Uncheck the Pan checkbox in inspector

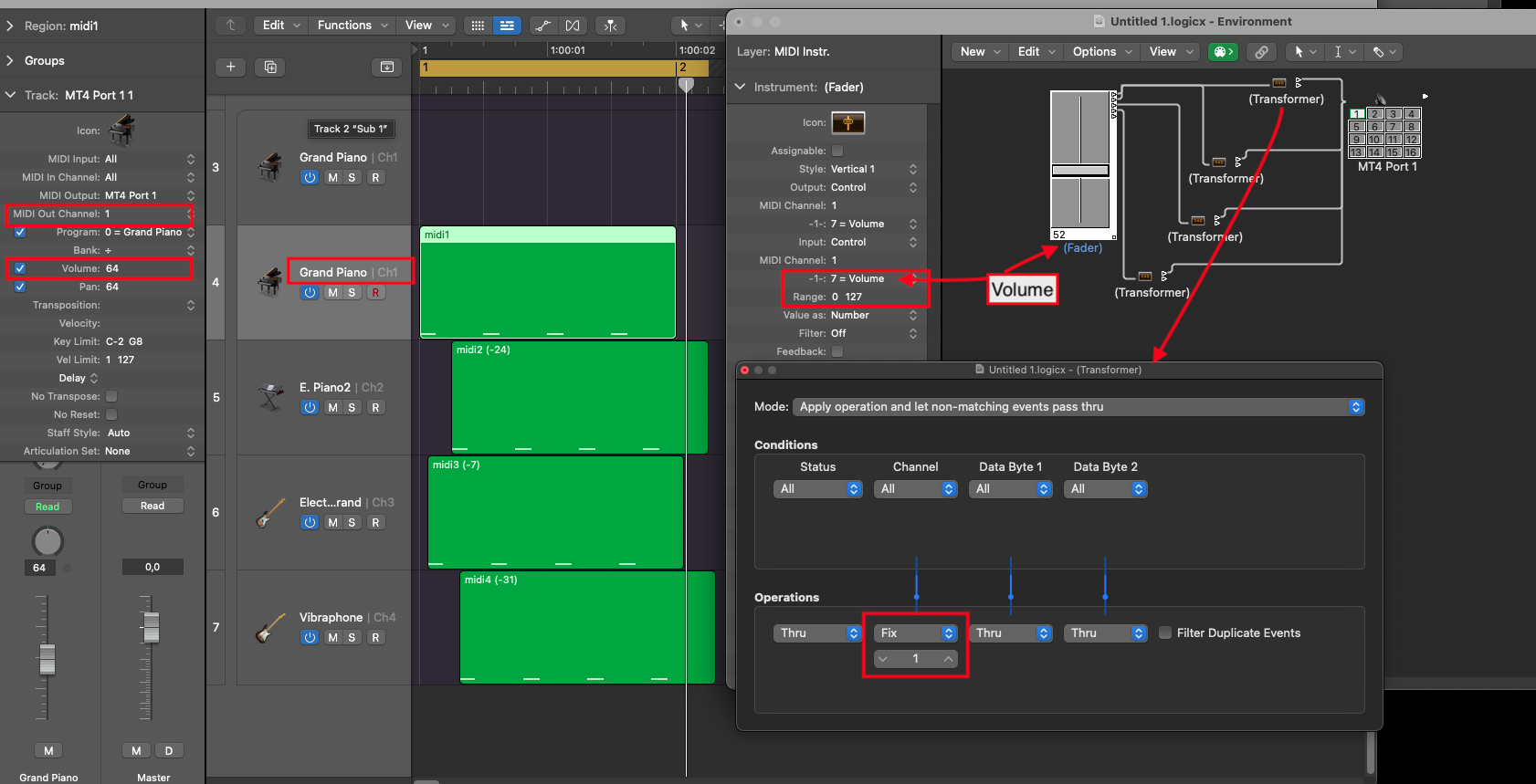[20, 287]
